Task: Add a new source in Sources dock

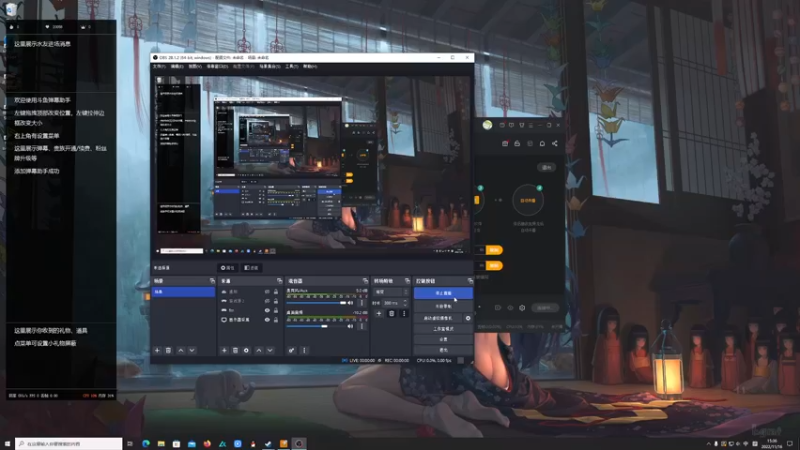Action: 224,351
